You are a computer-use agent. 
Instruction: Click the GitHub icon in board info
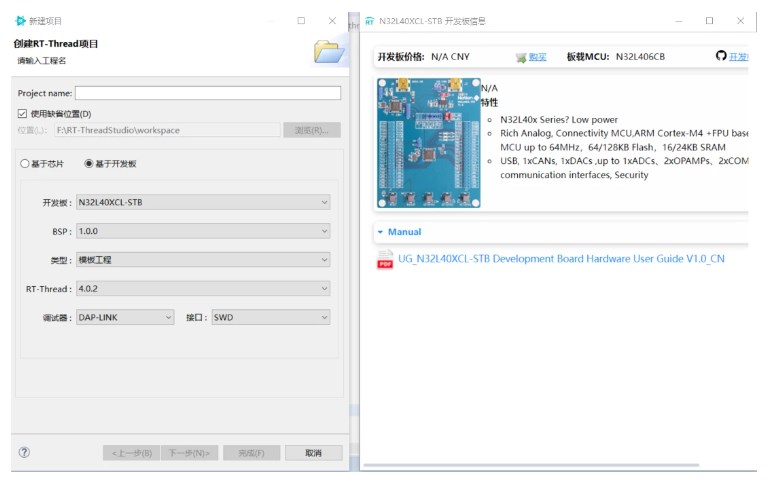pos(721,56)
